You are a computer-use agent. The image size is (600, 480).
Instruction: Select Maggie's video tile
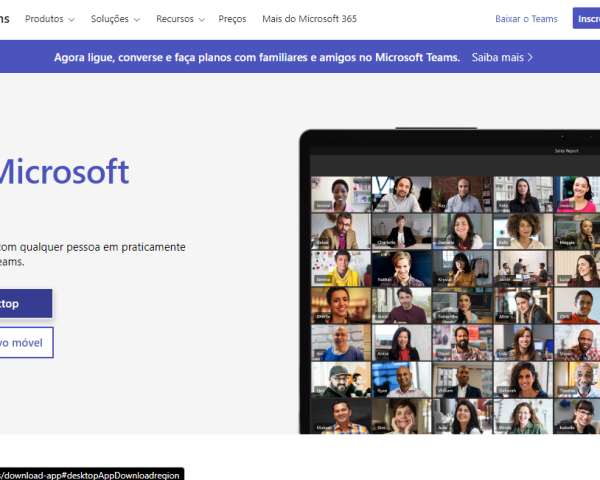(x=577, y=231)
